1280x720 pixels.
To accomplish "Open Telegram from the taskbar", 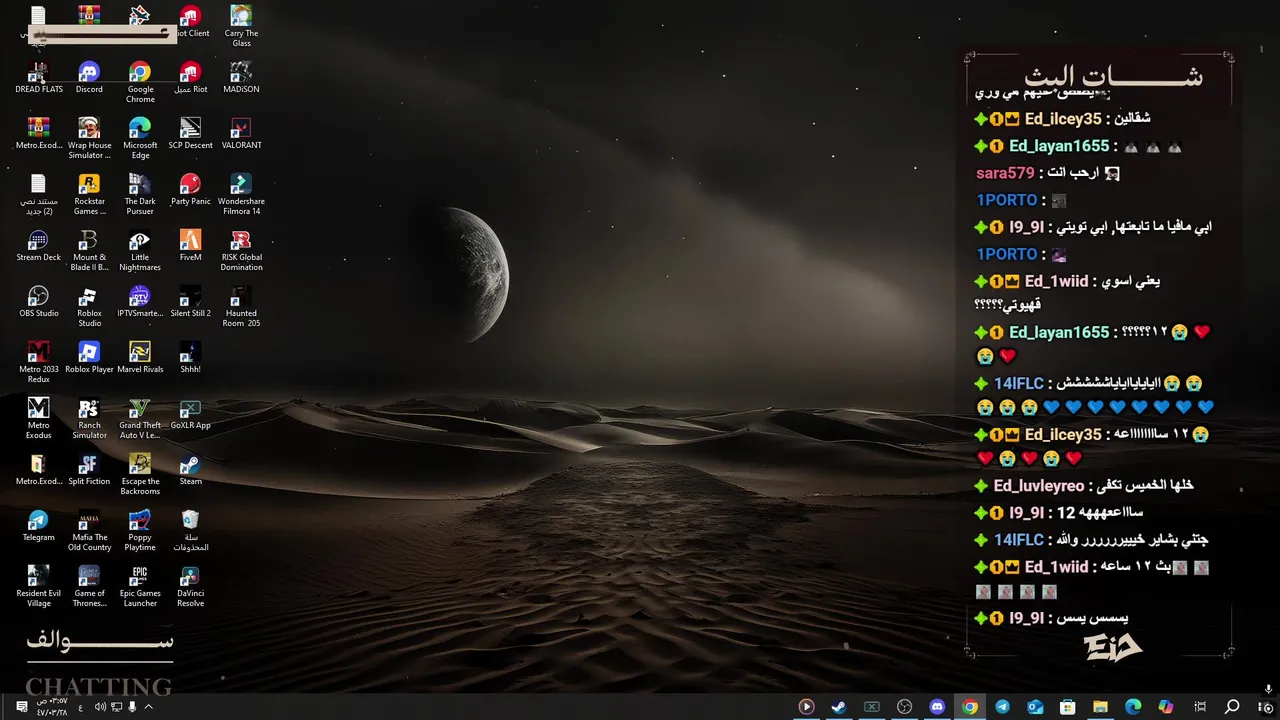I will point(1002,707).
